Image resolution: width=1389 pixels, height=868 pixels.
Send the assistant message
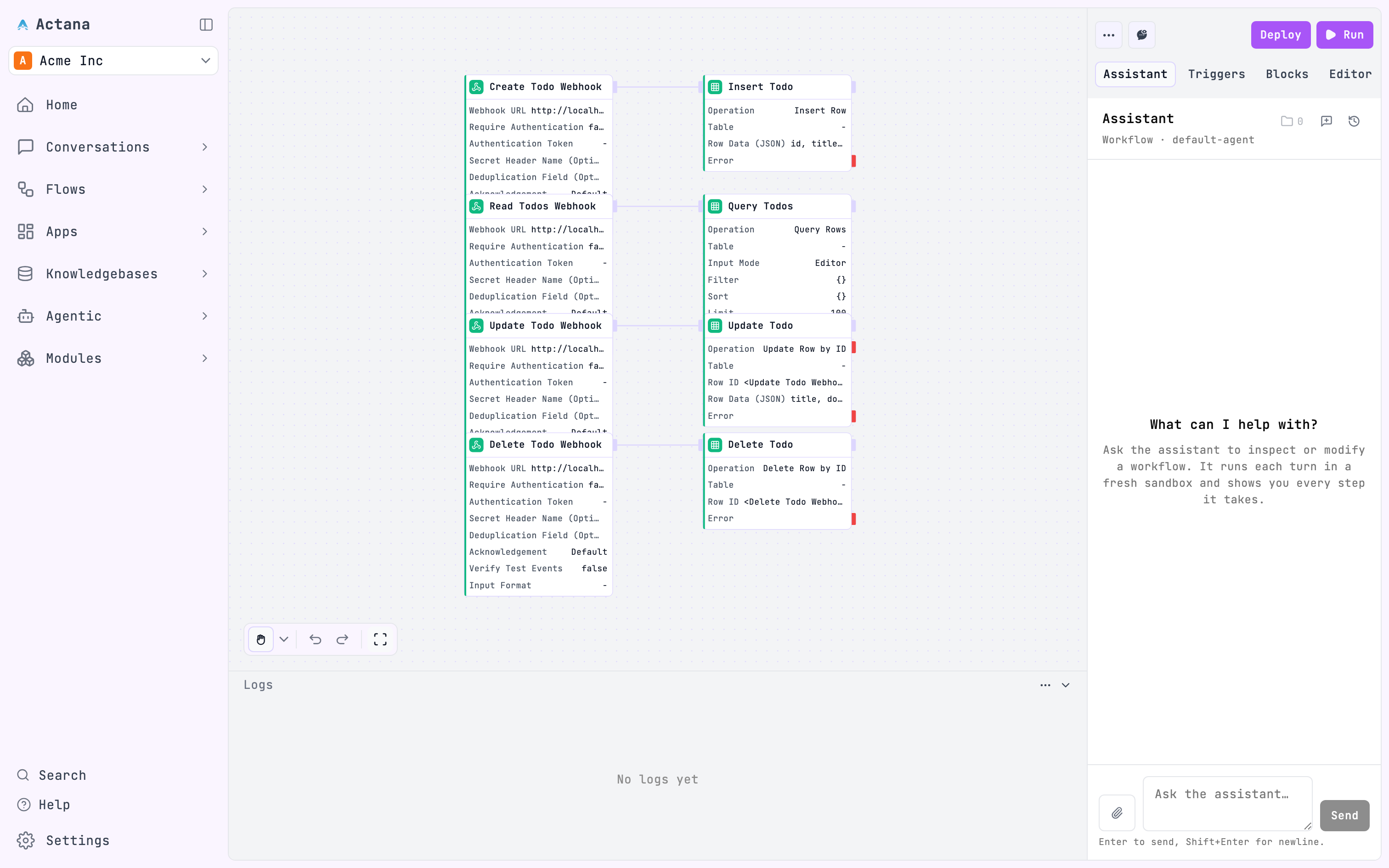[1344, 816]
